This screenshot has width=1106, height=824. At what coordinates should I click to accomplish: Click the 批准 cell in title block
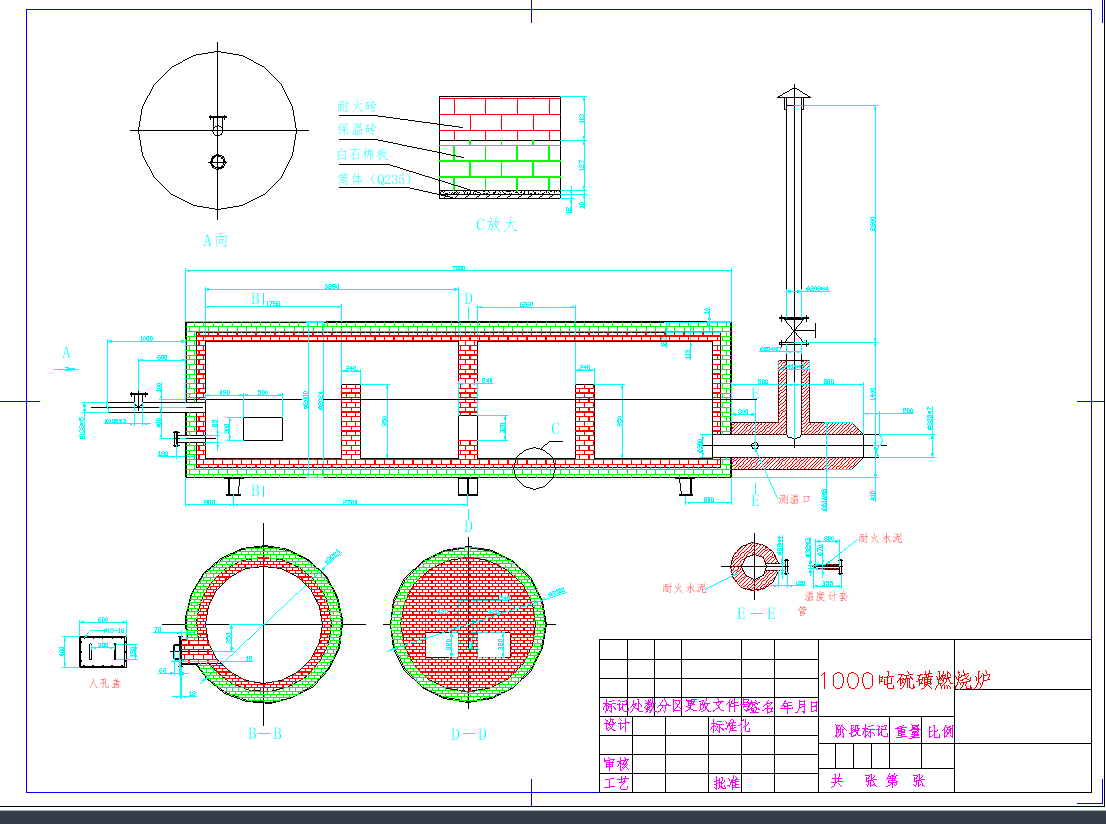tap(726, 783)
